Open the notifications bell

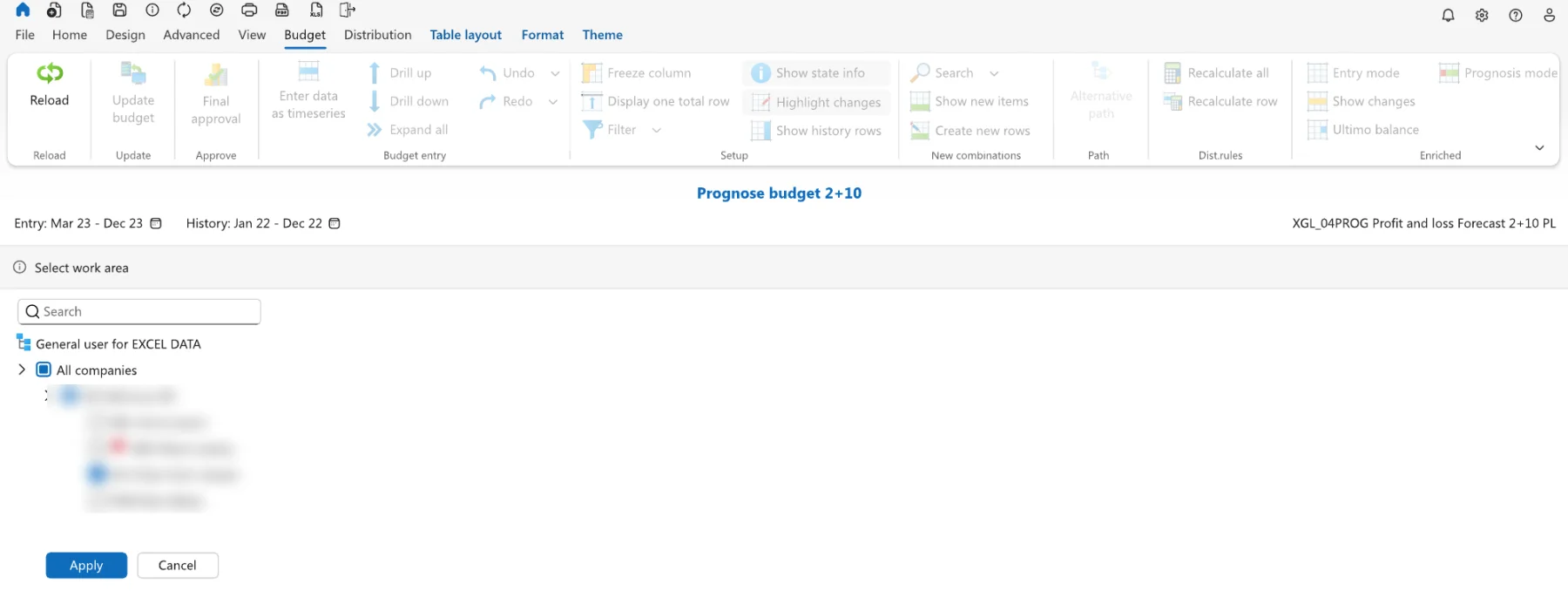(x=1448, y=16)
